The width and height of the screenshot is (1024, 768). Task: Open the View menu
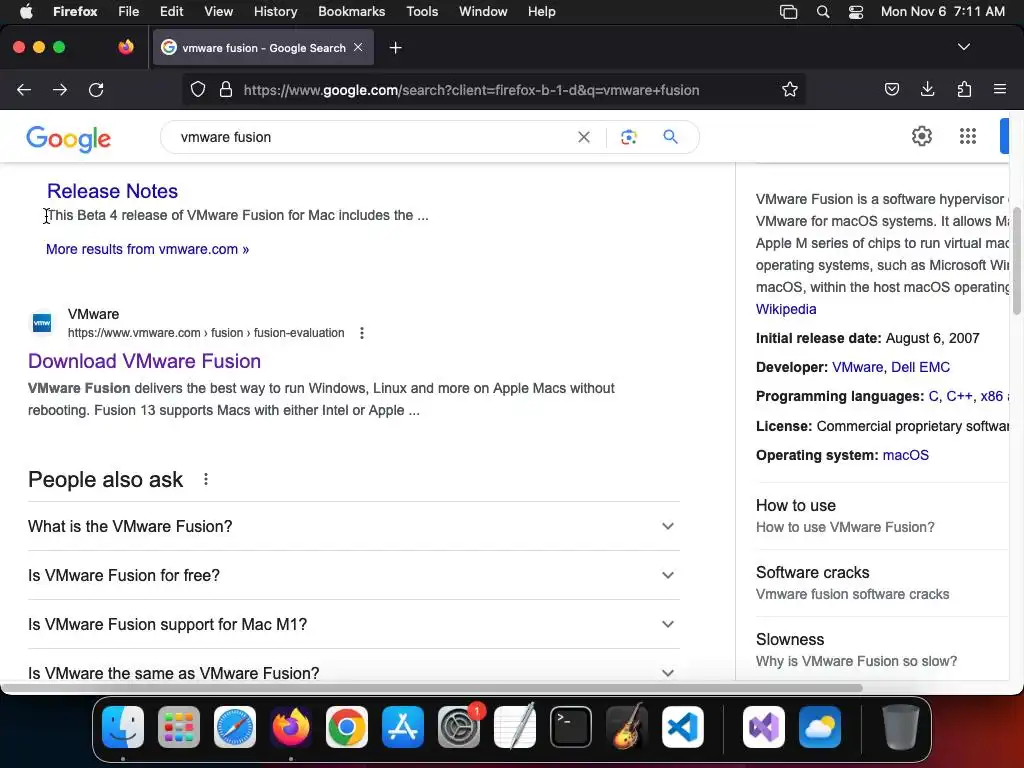click(218, 11)
